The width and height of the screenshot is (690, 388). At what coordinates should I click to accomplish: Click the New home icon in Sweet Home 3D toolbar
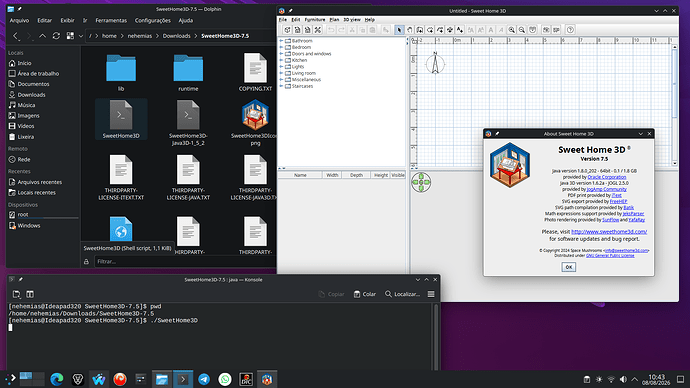pyautogui.click(x=287, y=30)
